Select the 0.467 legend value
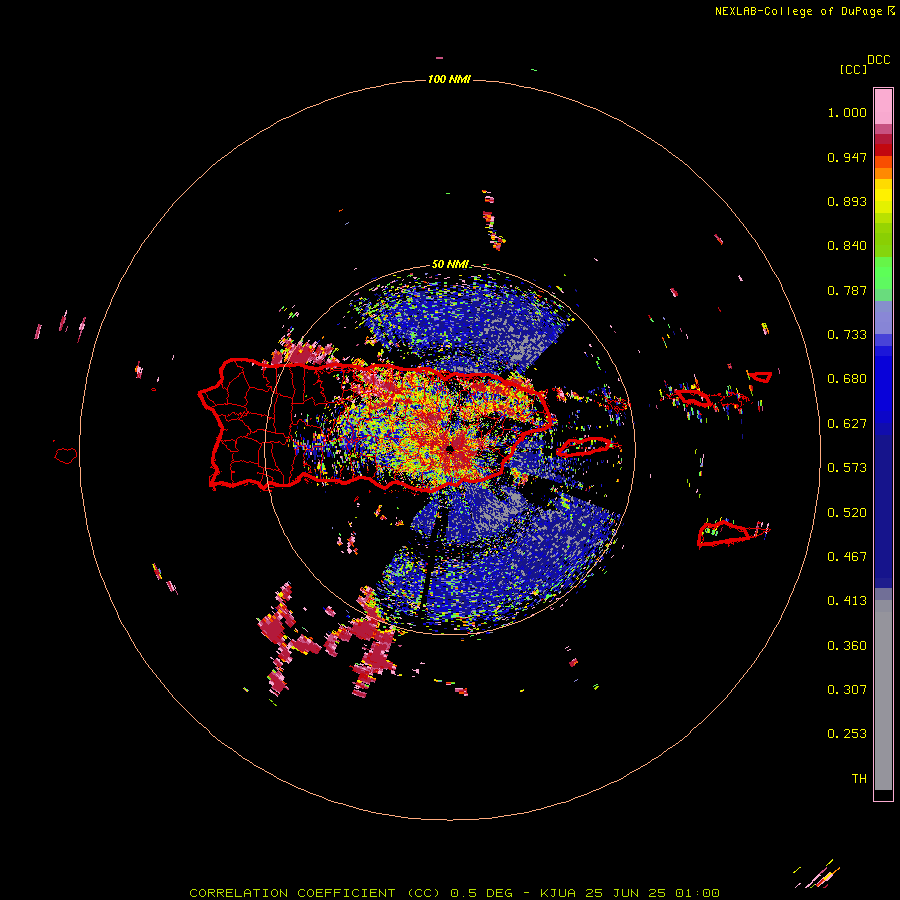 point(847,556)
